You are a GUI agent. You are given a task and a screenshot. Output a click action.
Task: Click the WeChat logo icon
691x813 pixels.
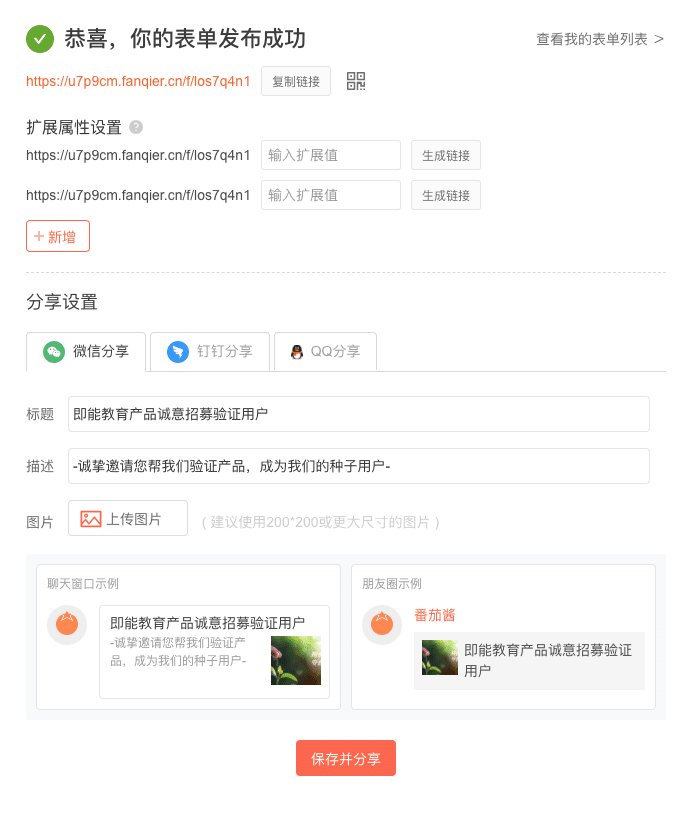pyautogui.click(x=54, y=352)
